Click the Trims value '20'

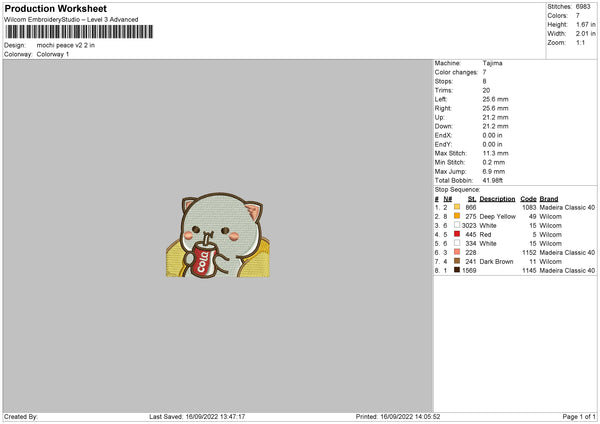[x=486, y=90]
